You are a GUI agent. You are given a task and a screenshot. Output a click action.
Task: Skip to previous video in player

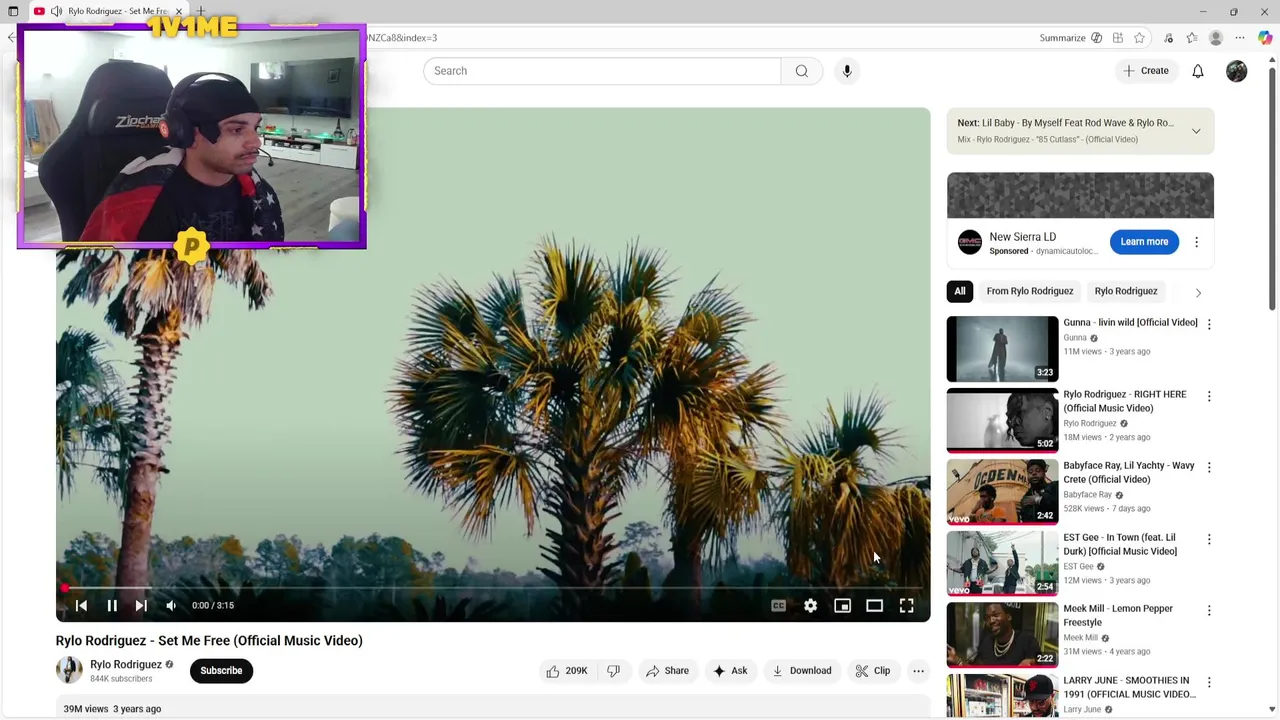click(81, 605)
